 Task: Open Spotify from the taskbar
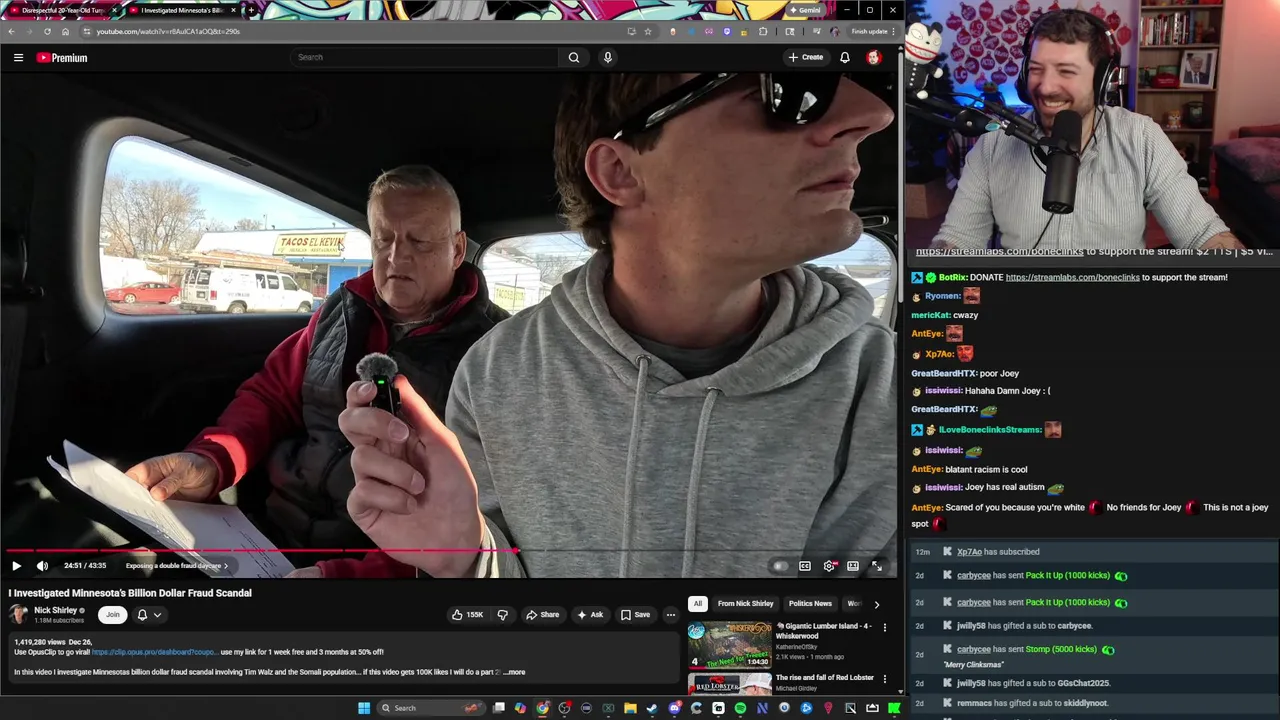(740, 708)
